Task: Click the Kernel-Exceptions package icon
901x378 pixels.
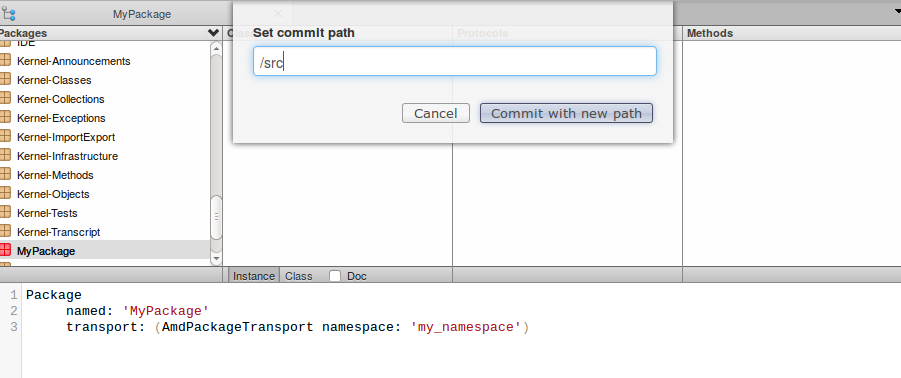Action: pos(5,117)
